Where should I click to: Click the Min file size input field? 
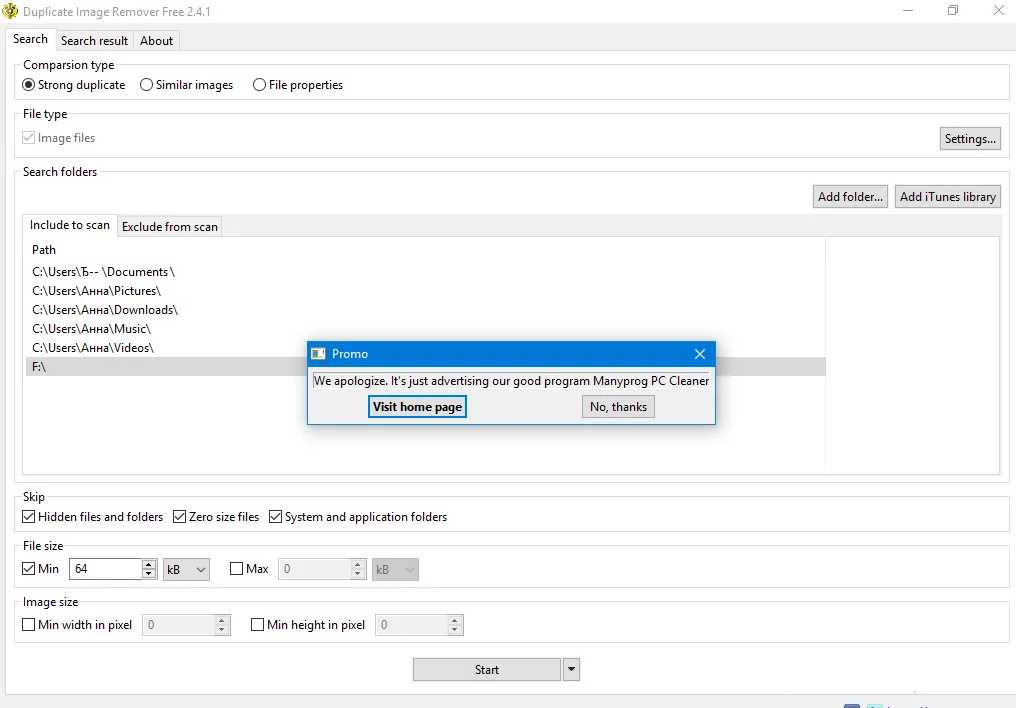(105, 569)
